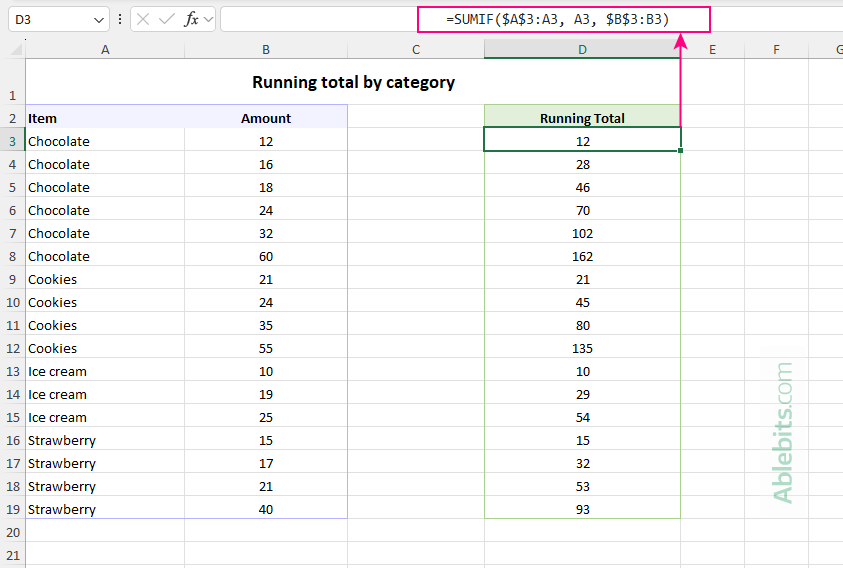Click the Name Box showing D3
This screenshot has width=843, height=568.
[x=59, y=20]
